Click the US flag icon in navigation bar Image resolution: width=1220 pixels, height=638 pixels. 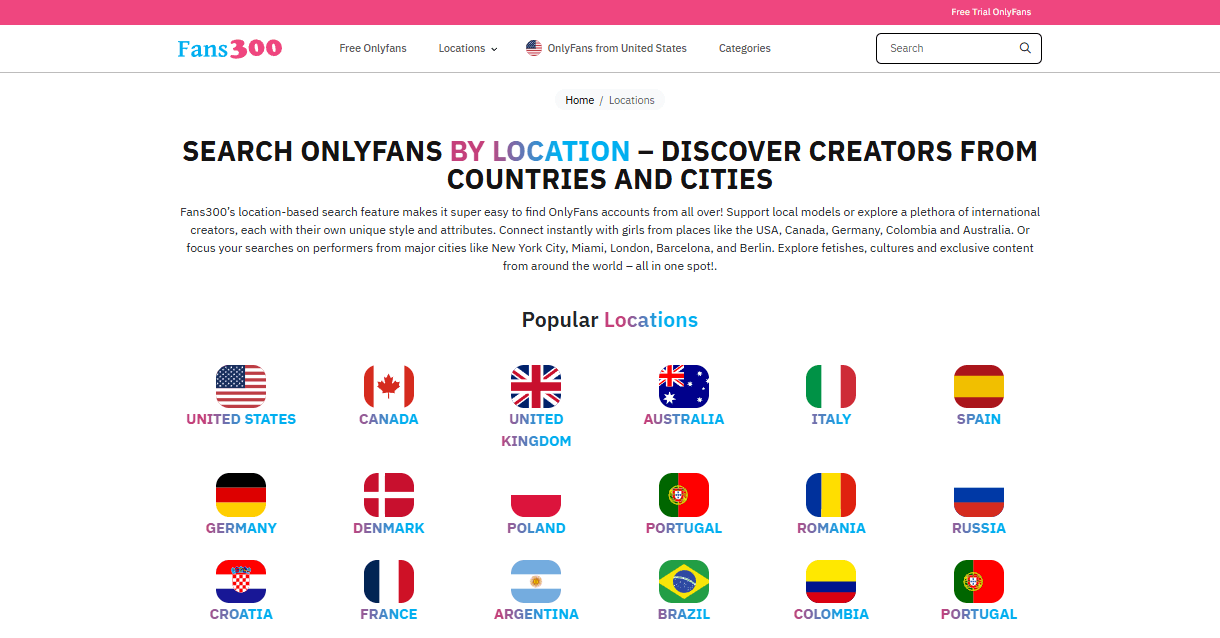(x=534, y=48)
